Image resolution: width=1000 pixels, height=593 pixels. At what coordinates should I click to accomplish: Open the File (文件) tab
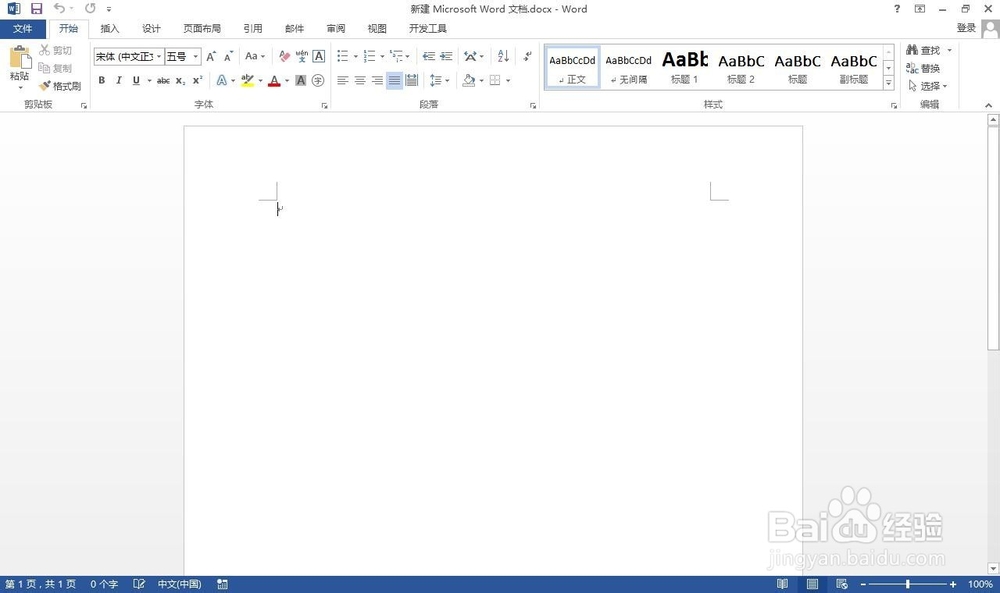(x=23, y=29)
